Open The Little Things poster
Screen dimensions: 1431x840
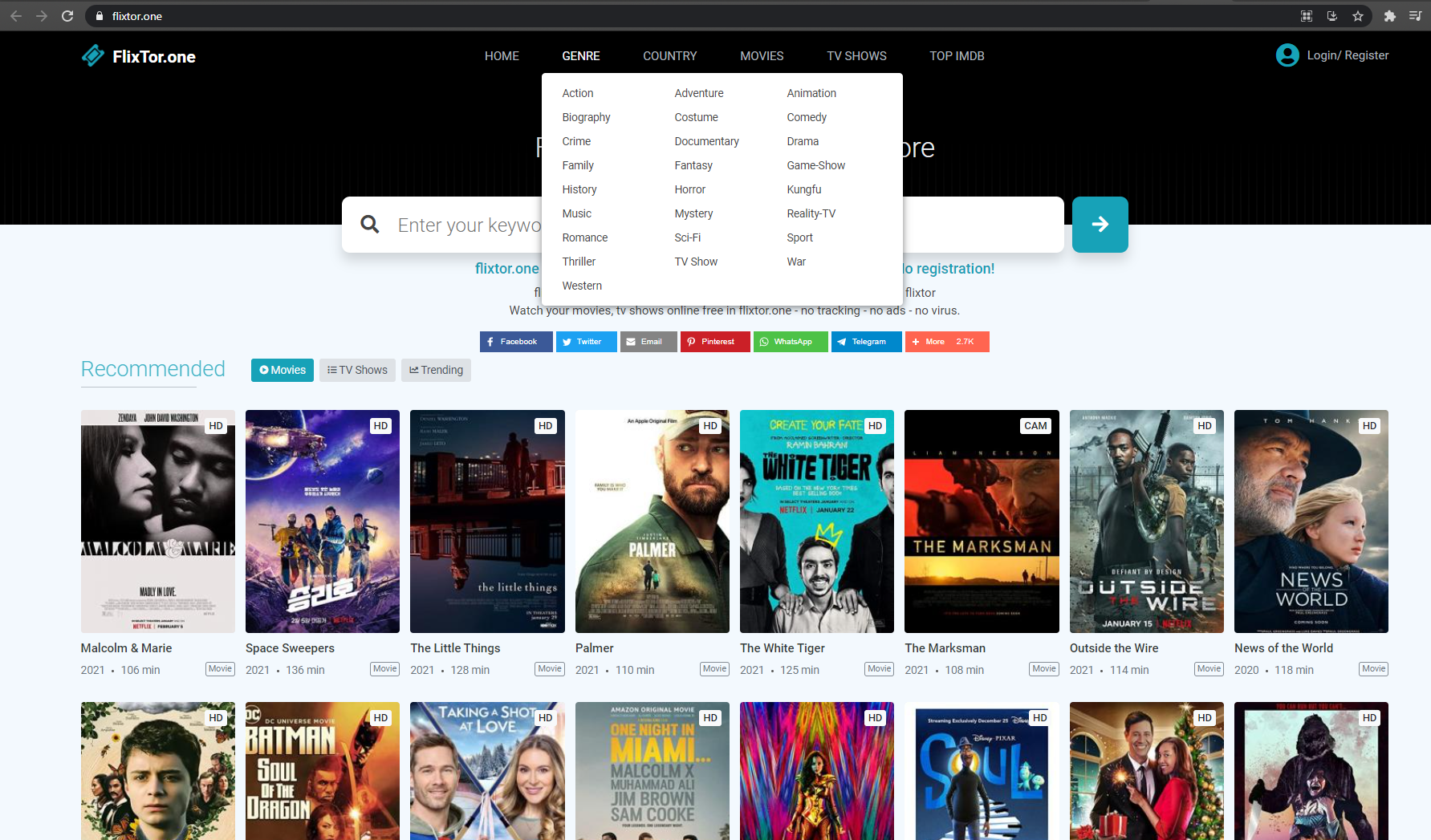click(x=487, y=521)
